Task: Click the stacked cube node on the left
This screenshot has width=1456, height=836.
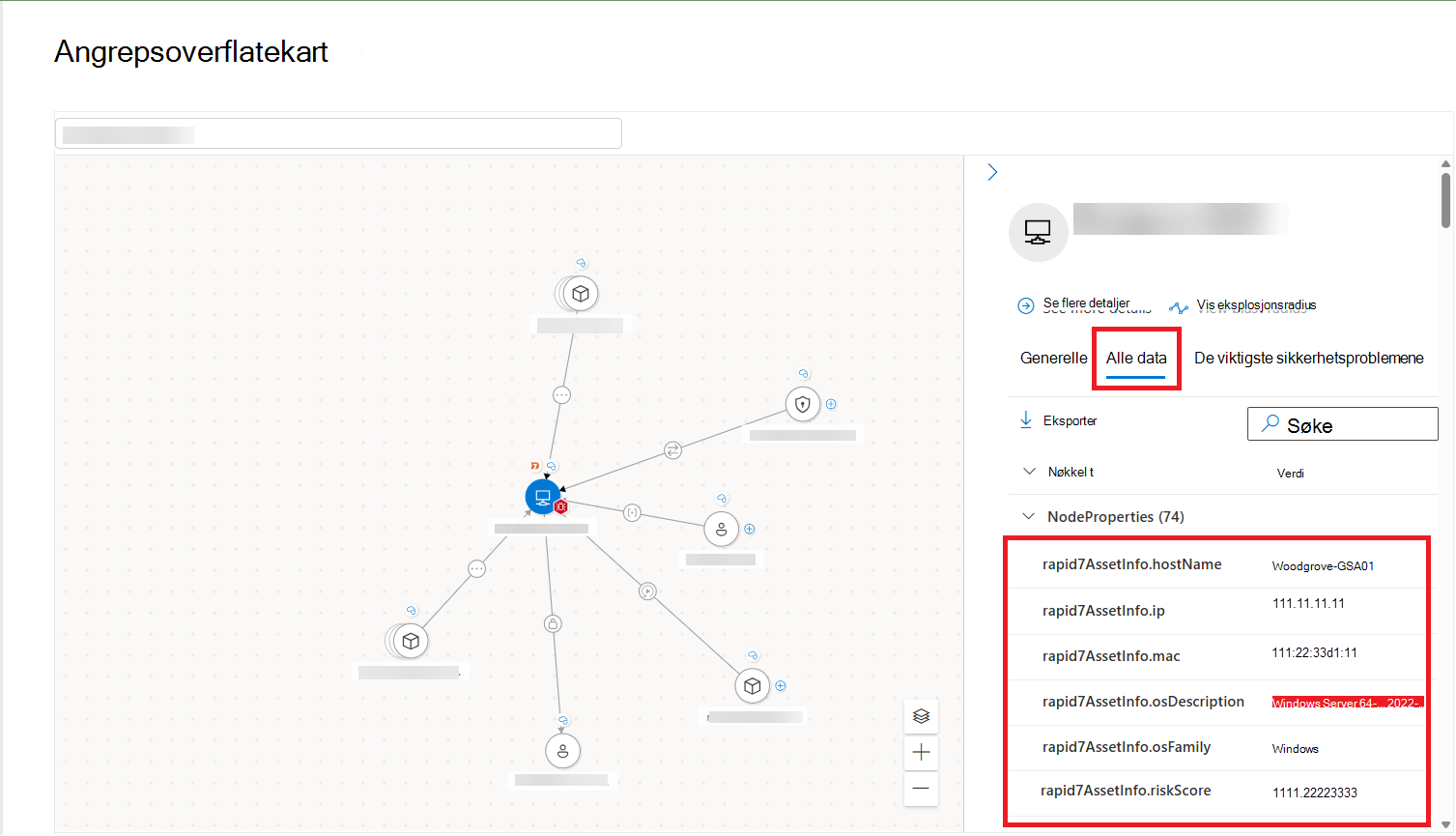Action: pyautogui.click(x=411, y=641)
